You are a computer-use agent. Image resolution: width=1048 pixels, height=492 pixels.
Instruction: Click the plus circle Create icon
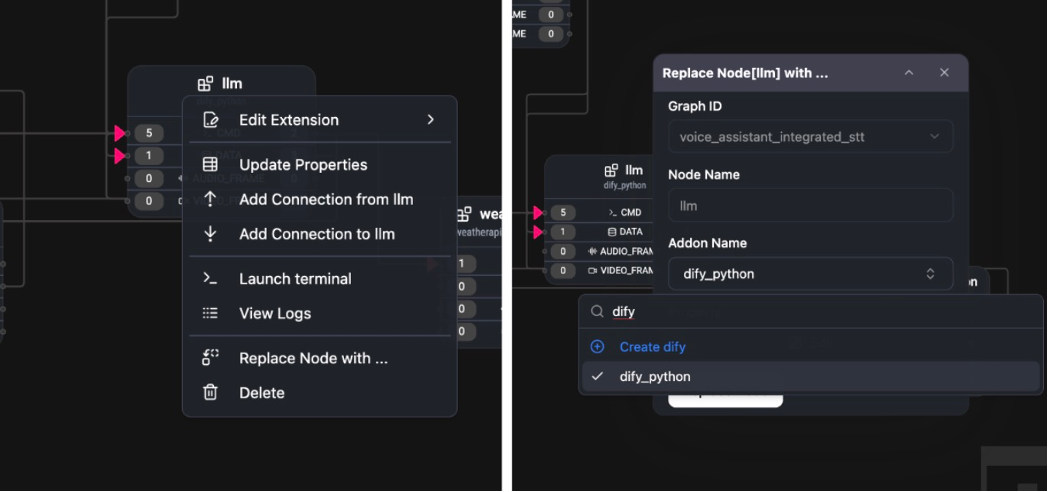(x=597, y=347)
